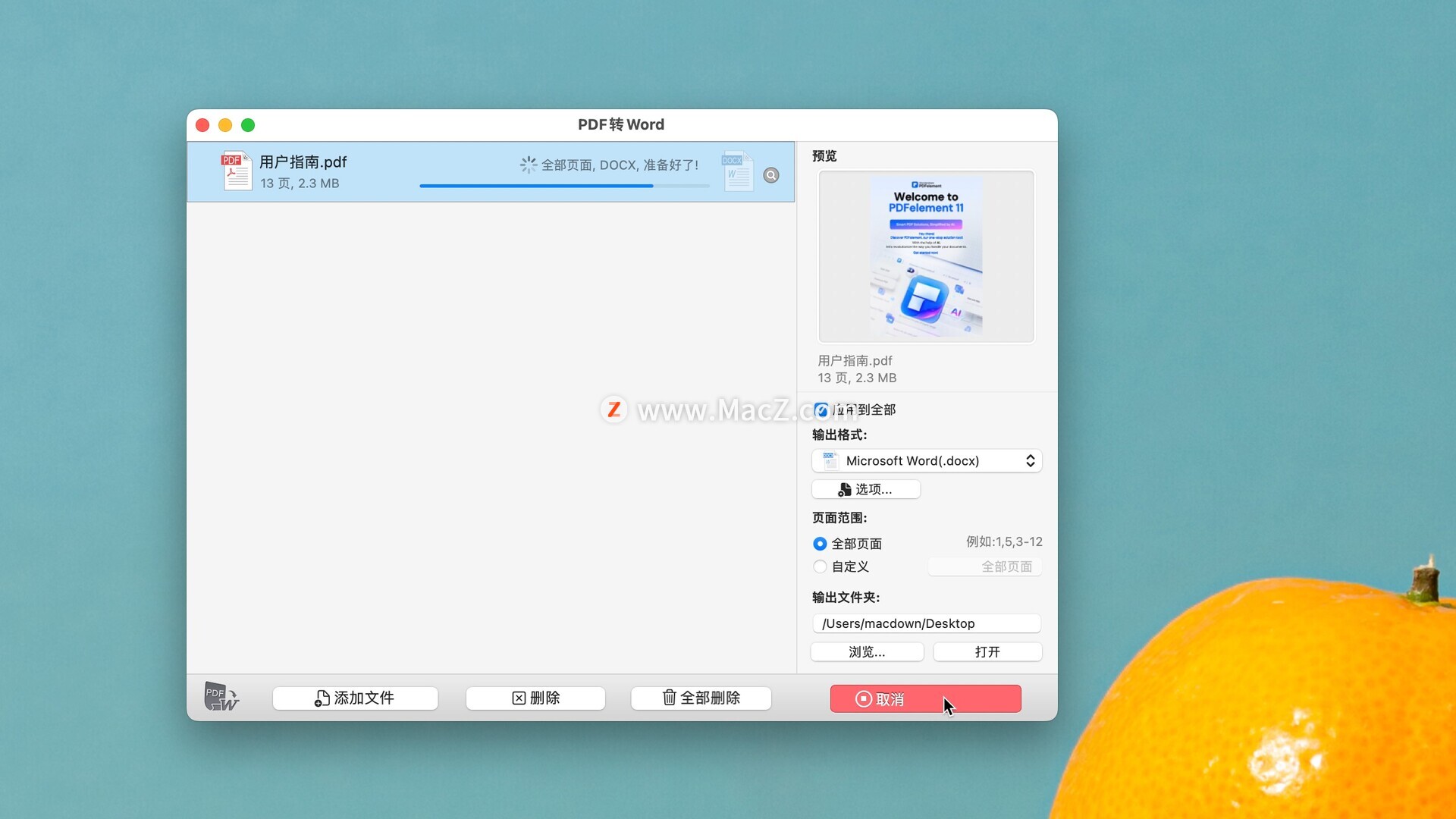
Task: Click the 添加文件 button
Action: click(355, 698)
